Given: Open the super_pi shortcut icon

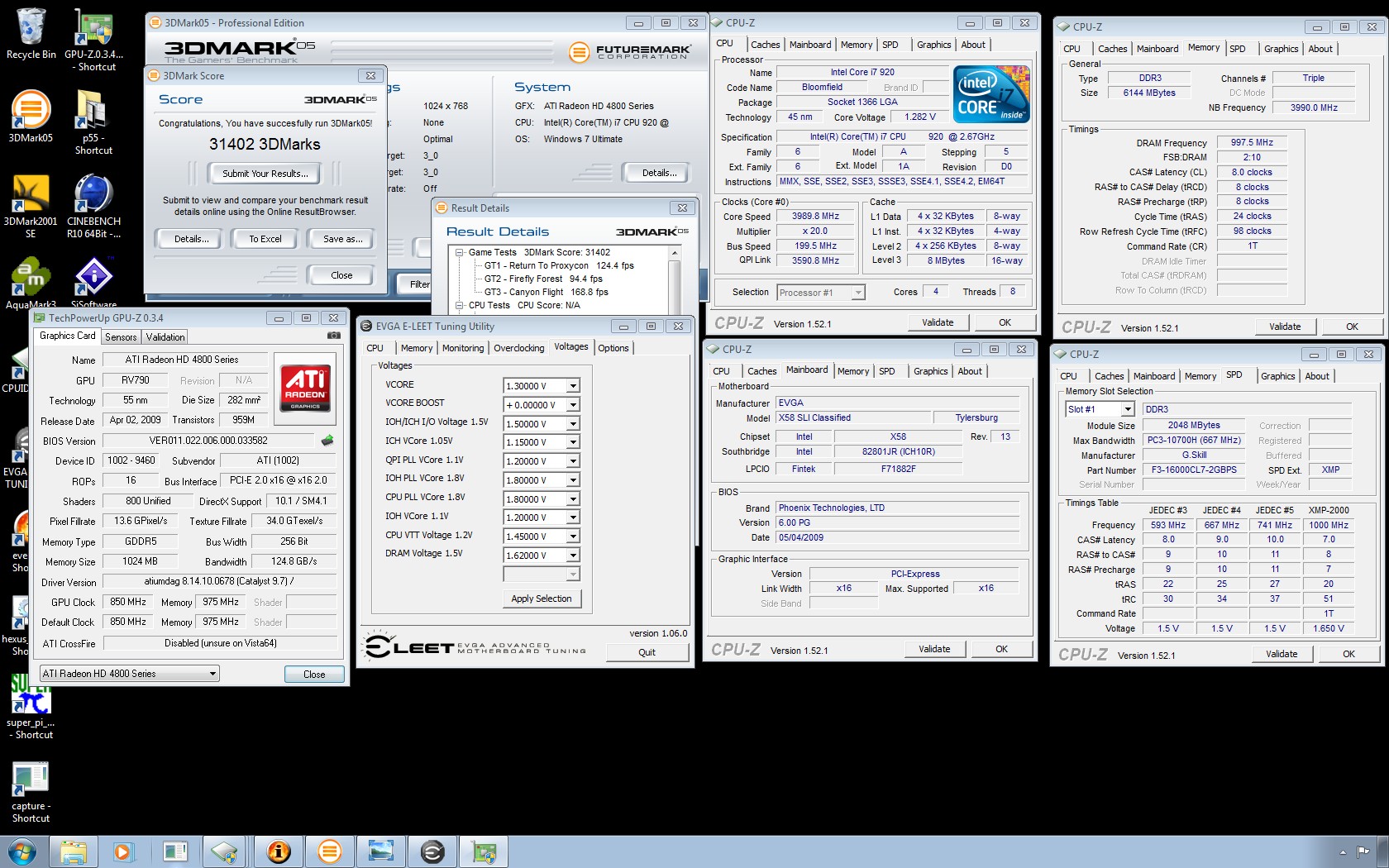Looking at the screenshot, I should coord(31,708).
